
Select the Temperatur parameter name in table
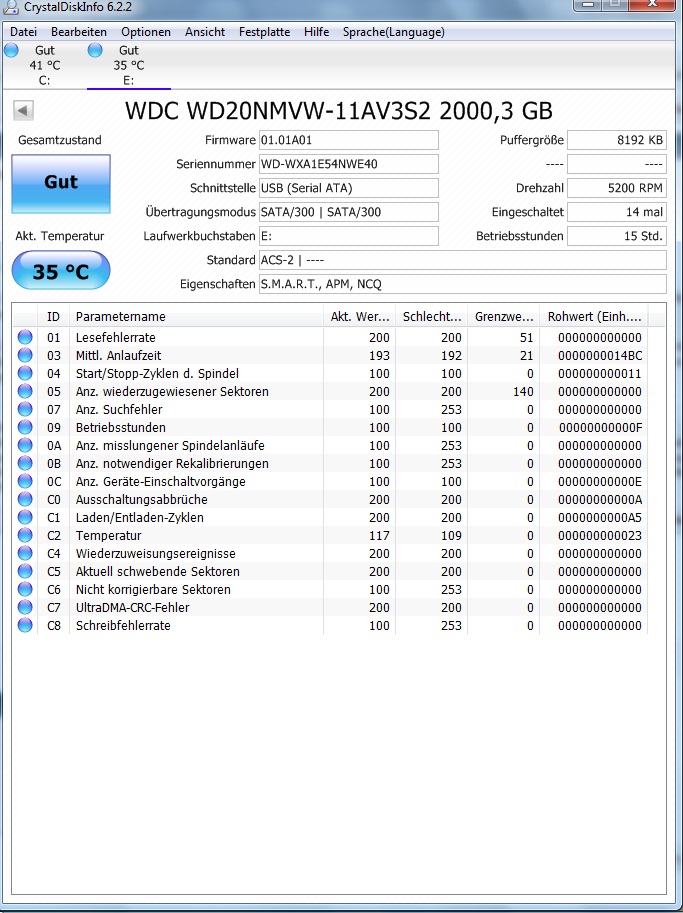coord(108,536)
